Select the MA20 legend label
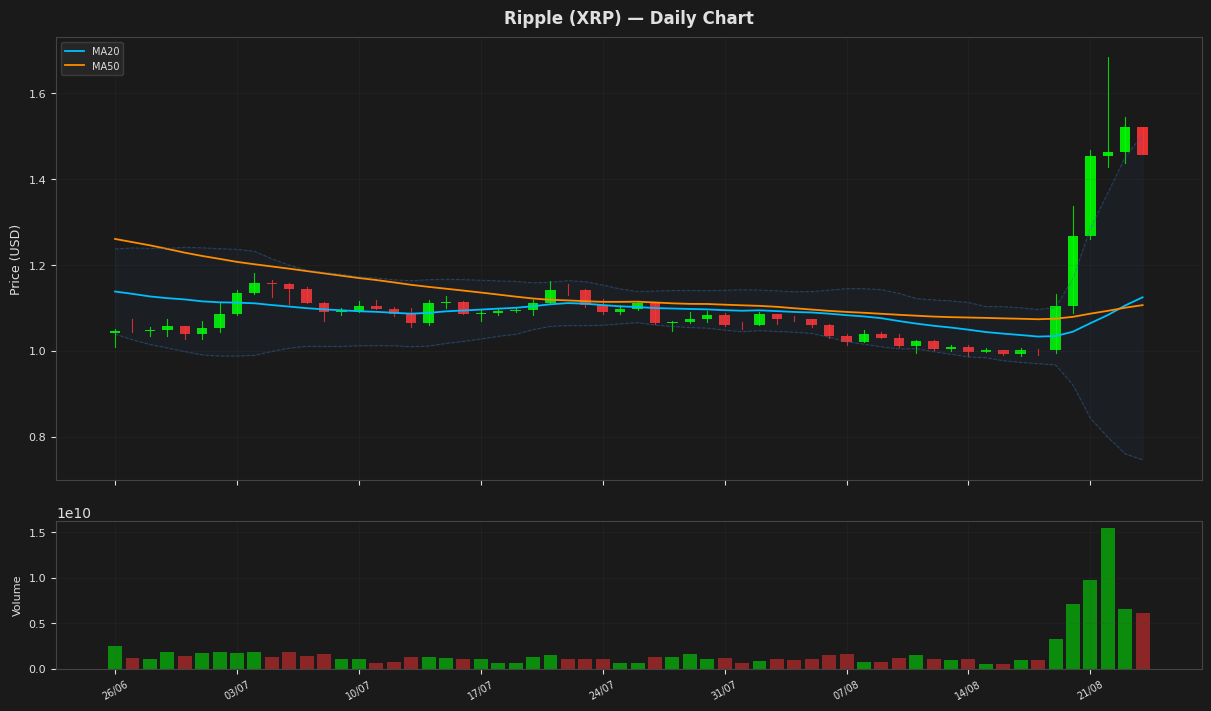This screenshot has height=711, width=1211. click(105, 52)
